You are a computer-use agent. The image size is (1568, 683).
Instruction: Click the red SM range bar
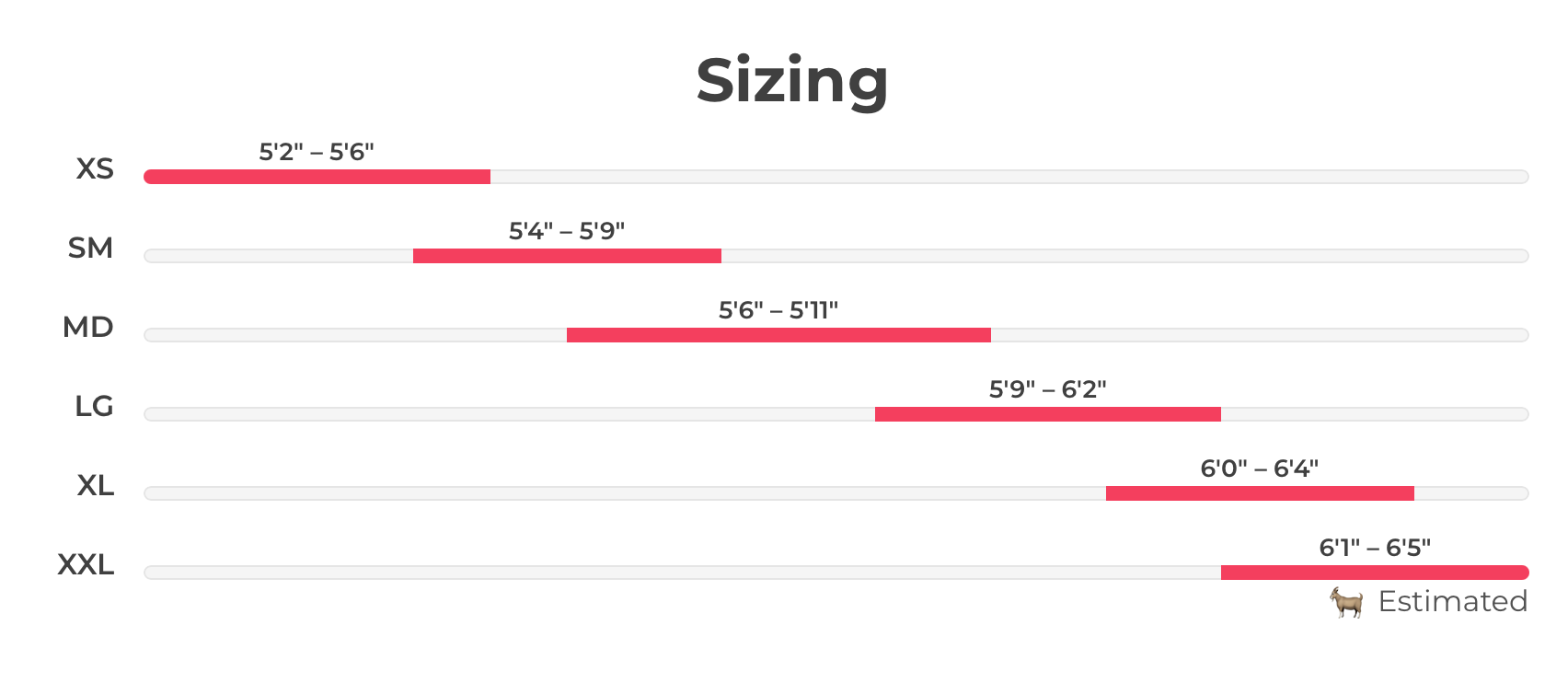point(567,256)
